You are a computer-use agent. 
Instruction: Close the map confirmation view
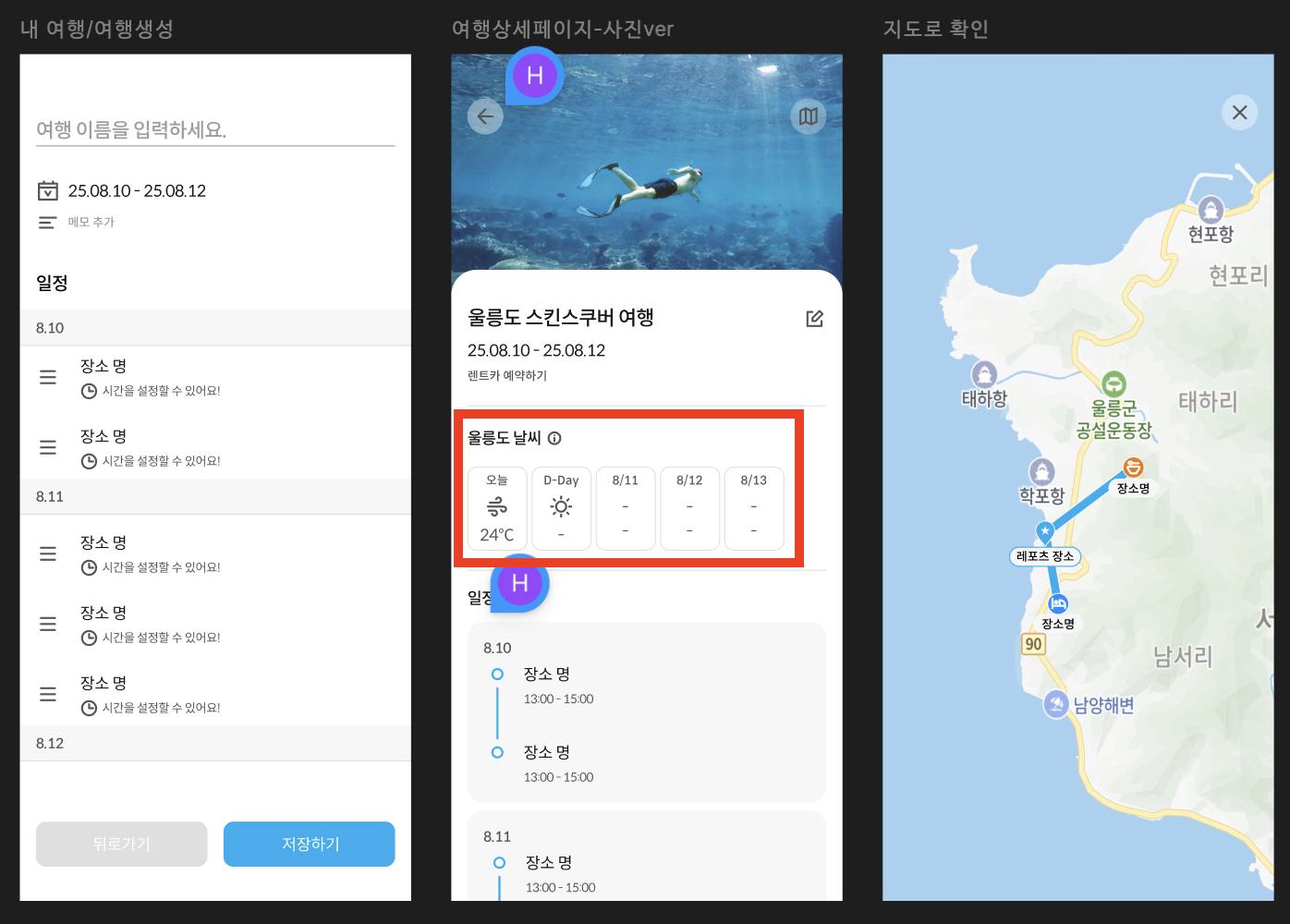[1240, 113]
